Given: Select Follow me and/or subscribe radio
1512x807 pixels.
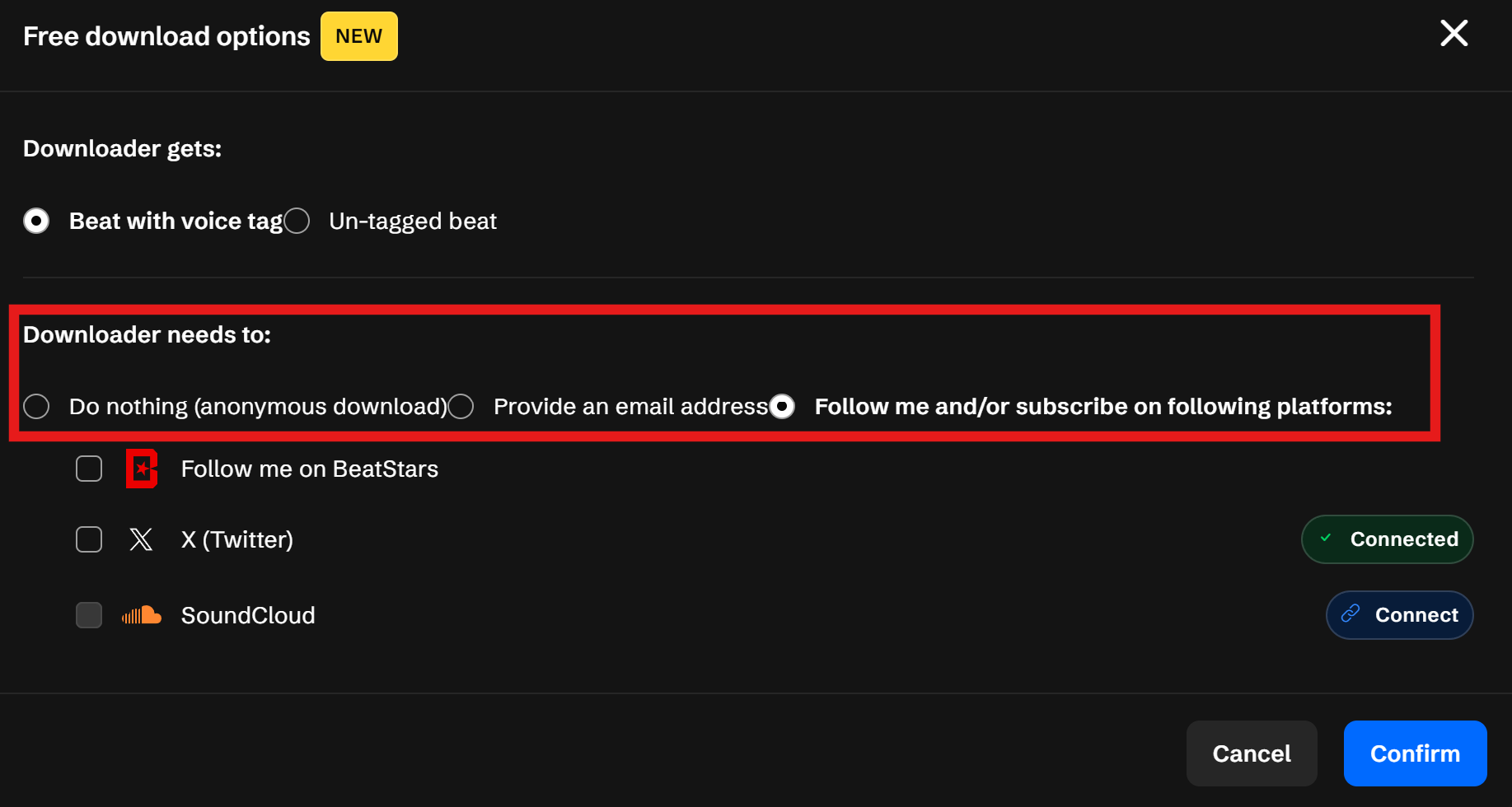Looking at the screenshot, I should pyautogui.click(x=782, y=406).
